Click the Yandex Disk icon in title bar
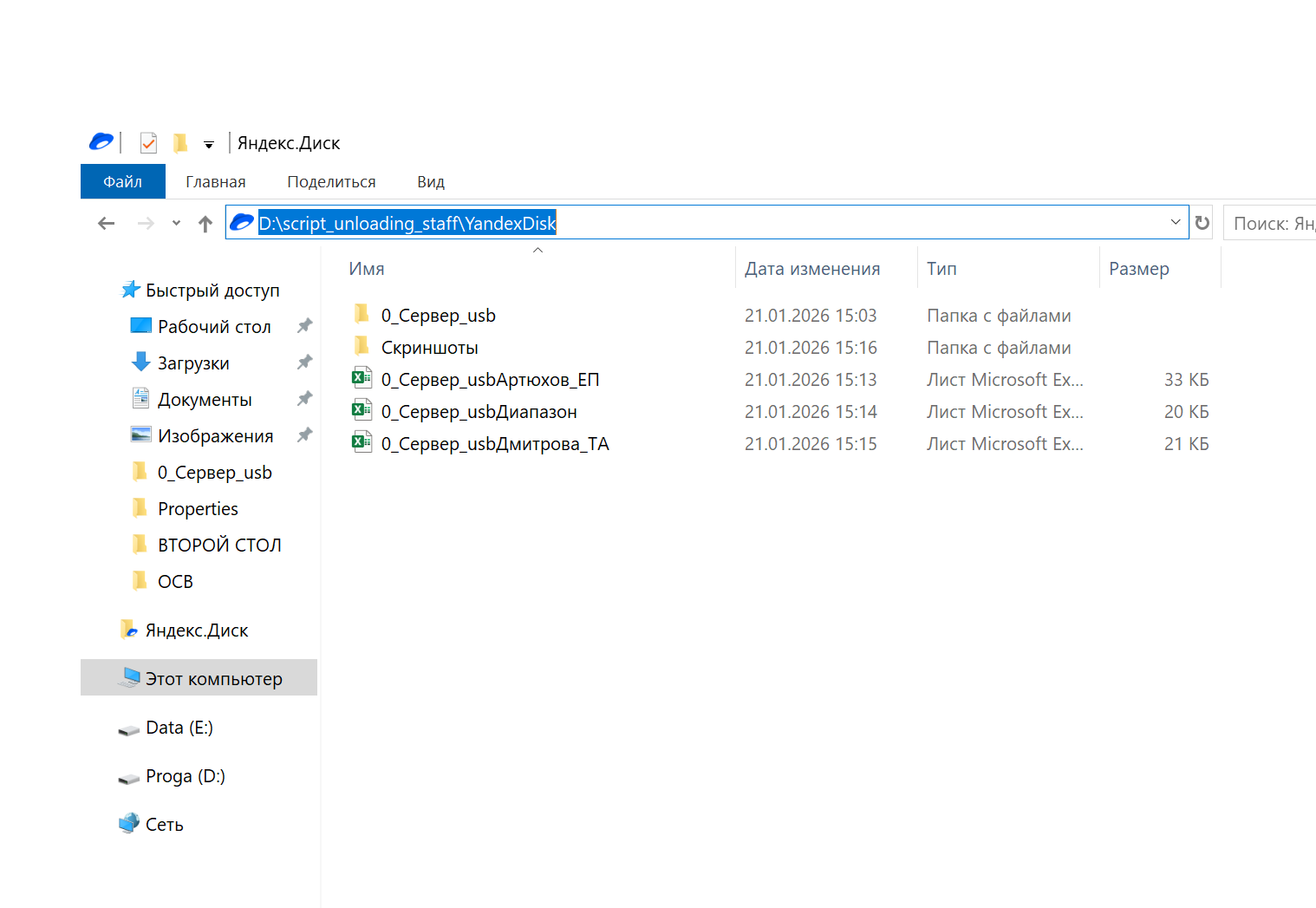The height and width of the screenshot is (908, 1316). click(101, 141)
